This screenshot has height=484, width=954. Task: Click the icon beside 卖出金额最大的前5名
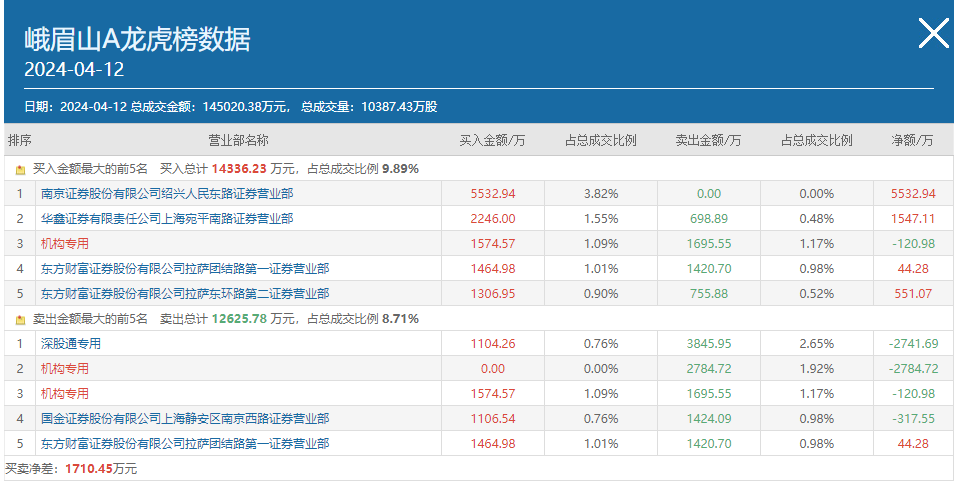[20, 320]
